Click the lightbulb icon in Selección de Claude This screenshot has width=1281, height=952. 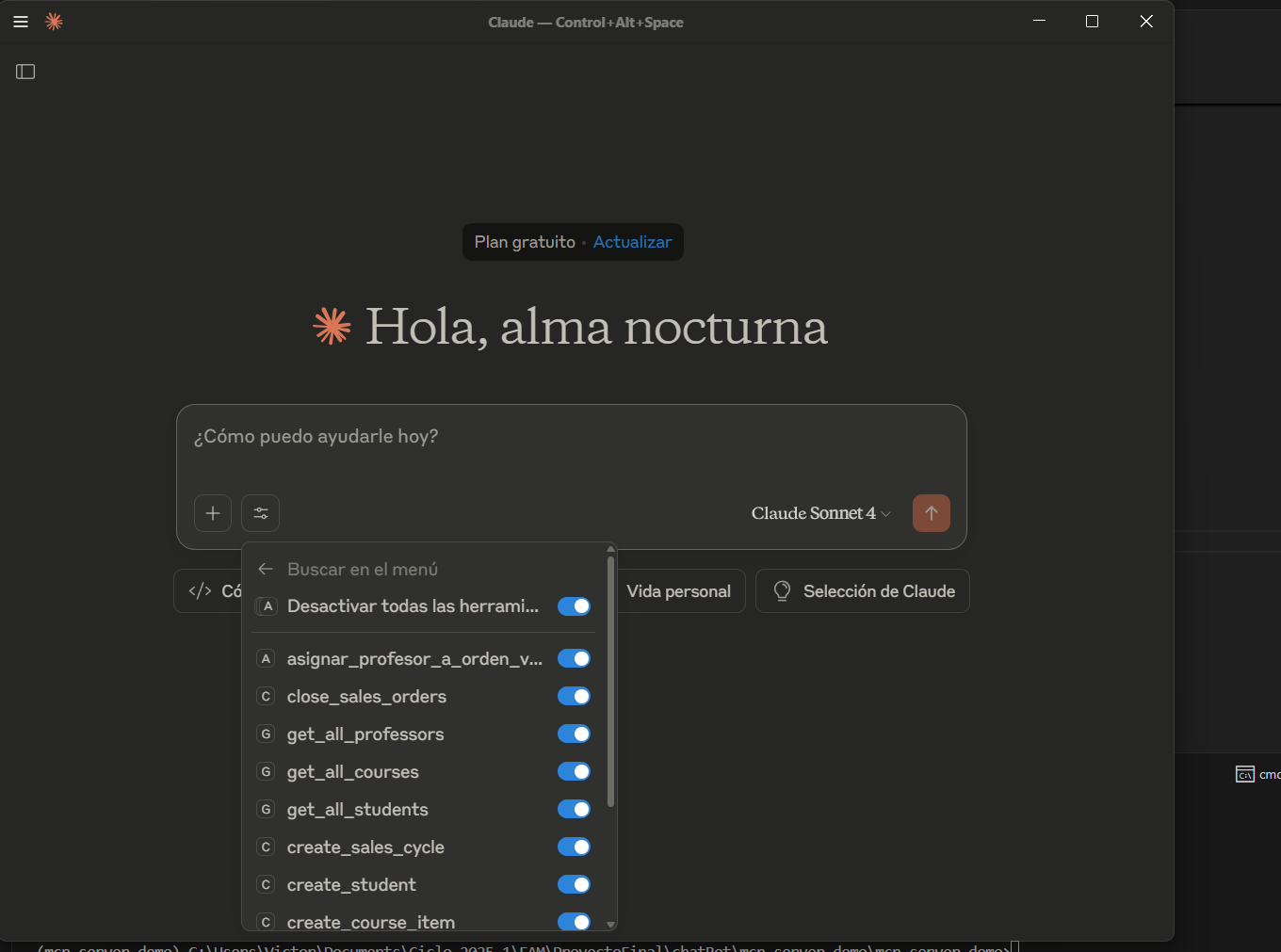coord(782,591)
